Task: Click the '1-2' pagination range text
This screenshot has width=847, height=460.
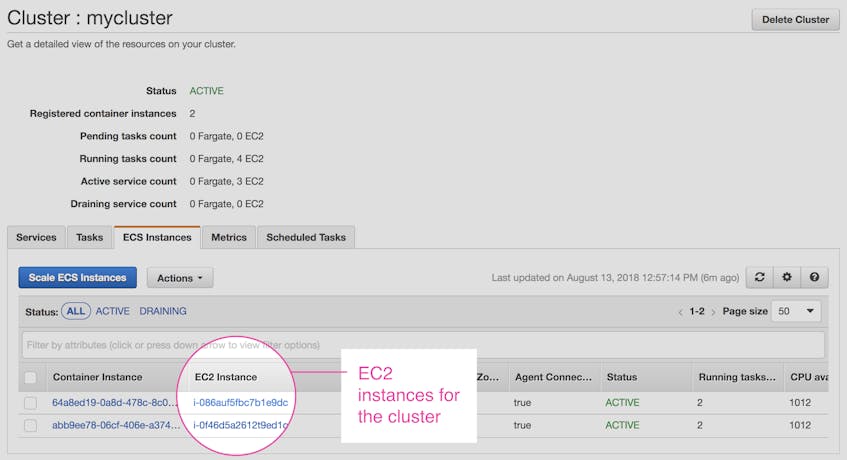Action: tap(697, 312)
